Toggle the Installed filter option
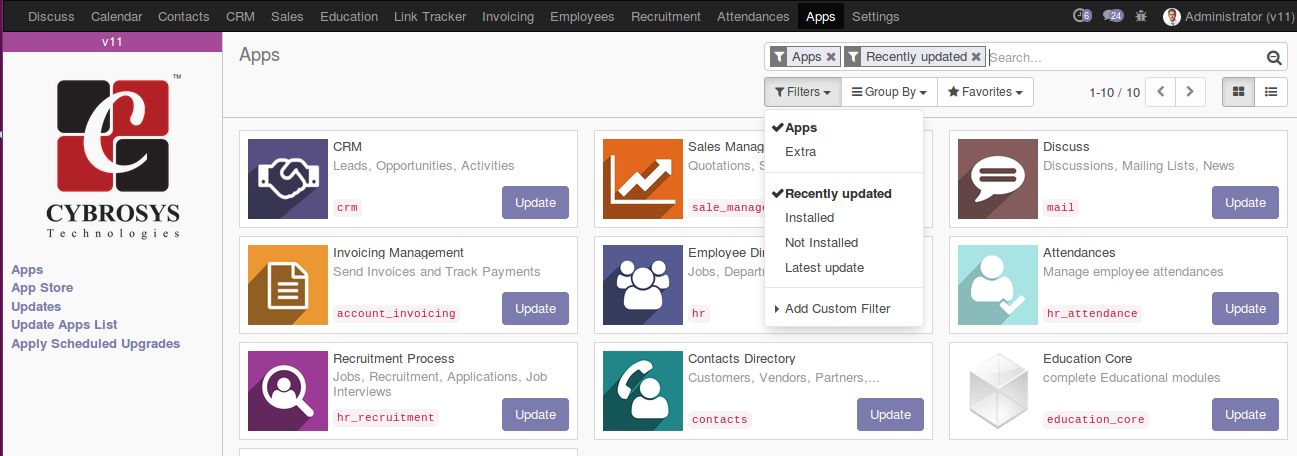Viewport: 1297px width, 456px height. [809, 218]
